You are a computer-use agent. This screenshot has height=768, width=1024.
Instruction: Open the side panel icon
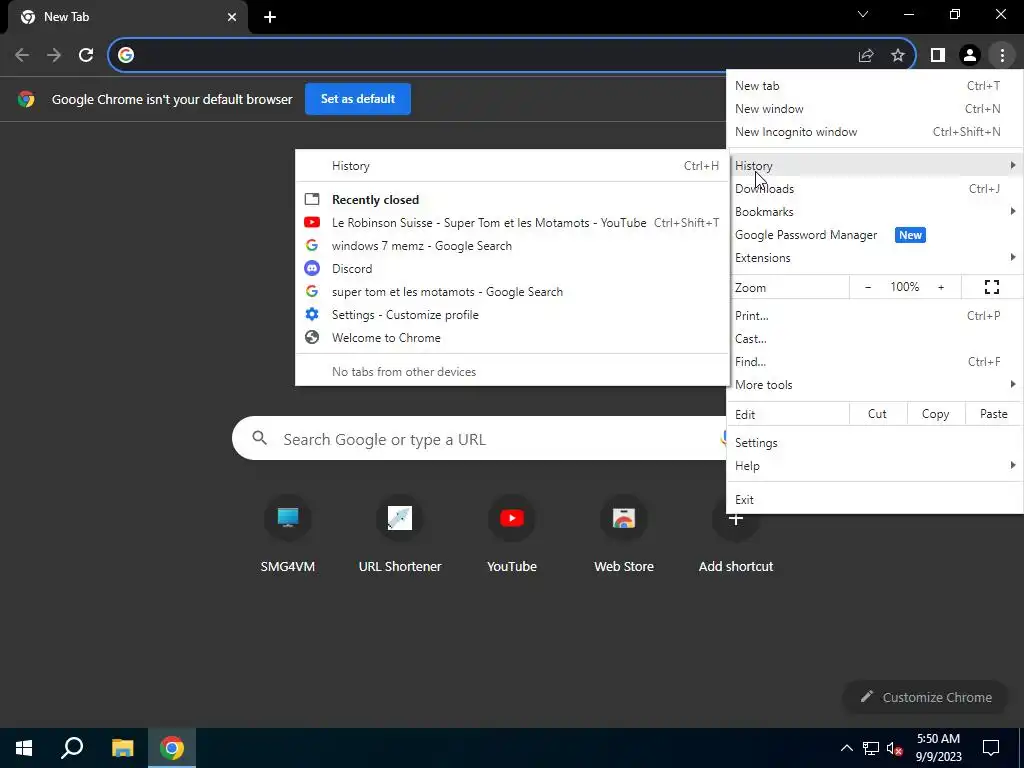coord(938,56)
